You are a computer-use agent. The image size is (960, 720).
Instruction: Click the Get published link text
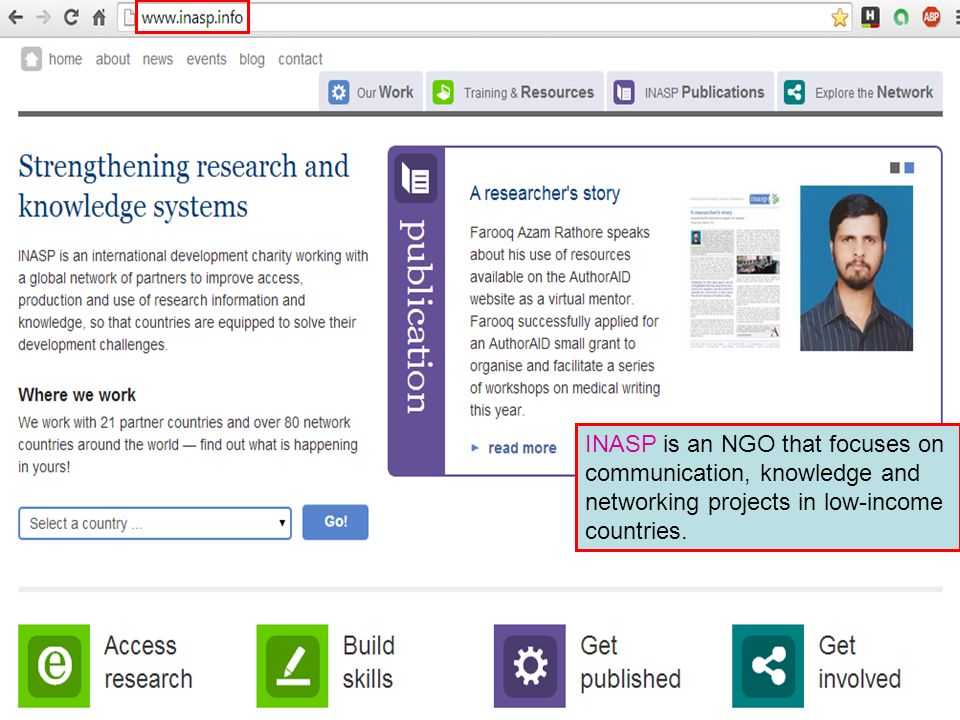point(631,662)
